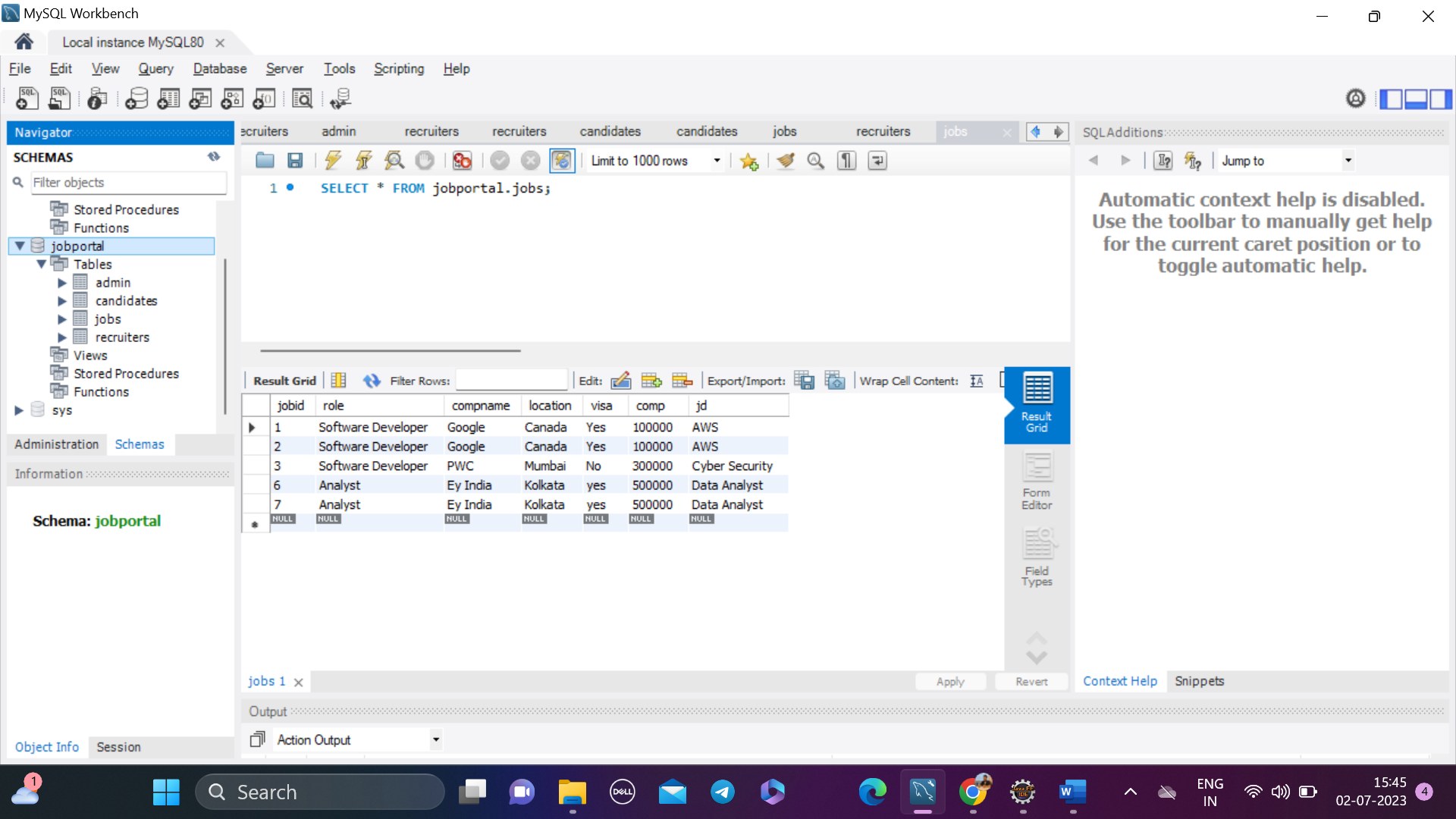
Task: Collapse the jobportal schema node
Action: [20, 246]
